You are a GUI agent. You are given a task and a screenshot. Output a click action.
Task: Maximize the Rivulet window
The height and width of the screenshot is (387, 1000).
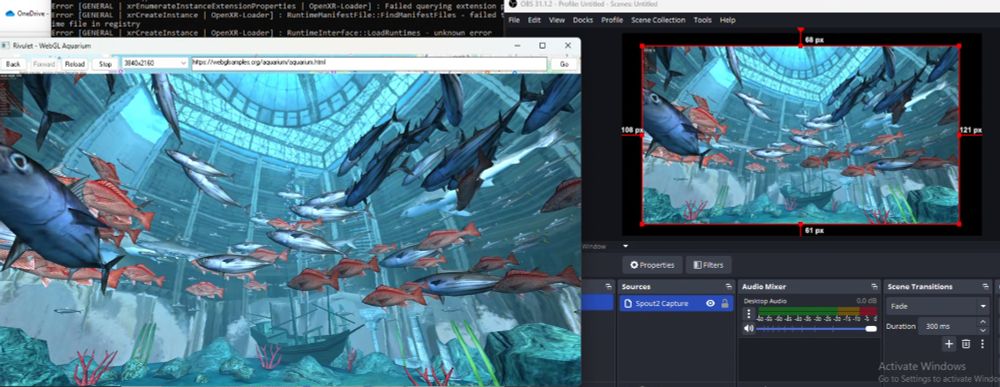click(x=542, y=46)
